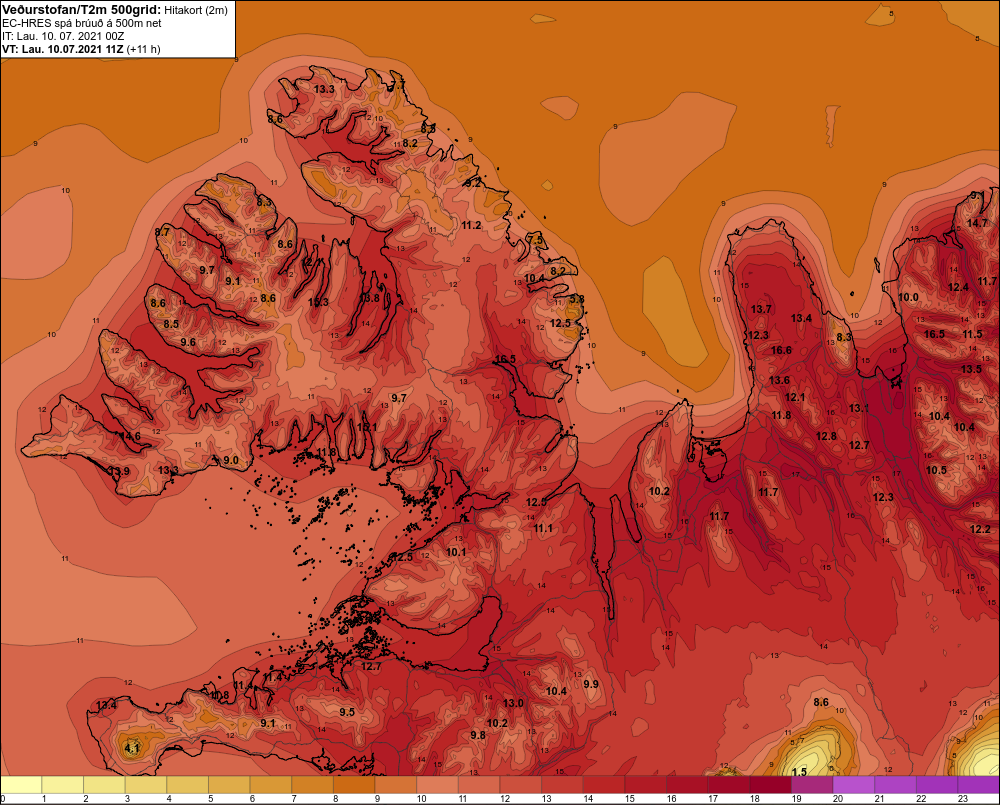Select the legend swatch between 18 and 19
This screenshot has width=1000, height=805.
[771, 785]
